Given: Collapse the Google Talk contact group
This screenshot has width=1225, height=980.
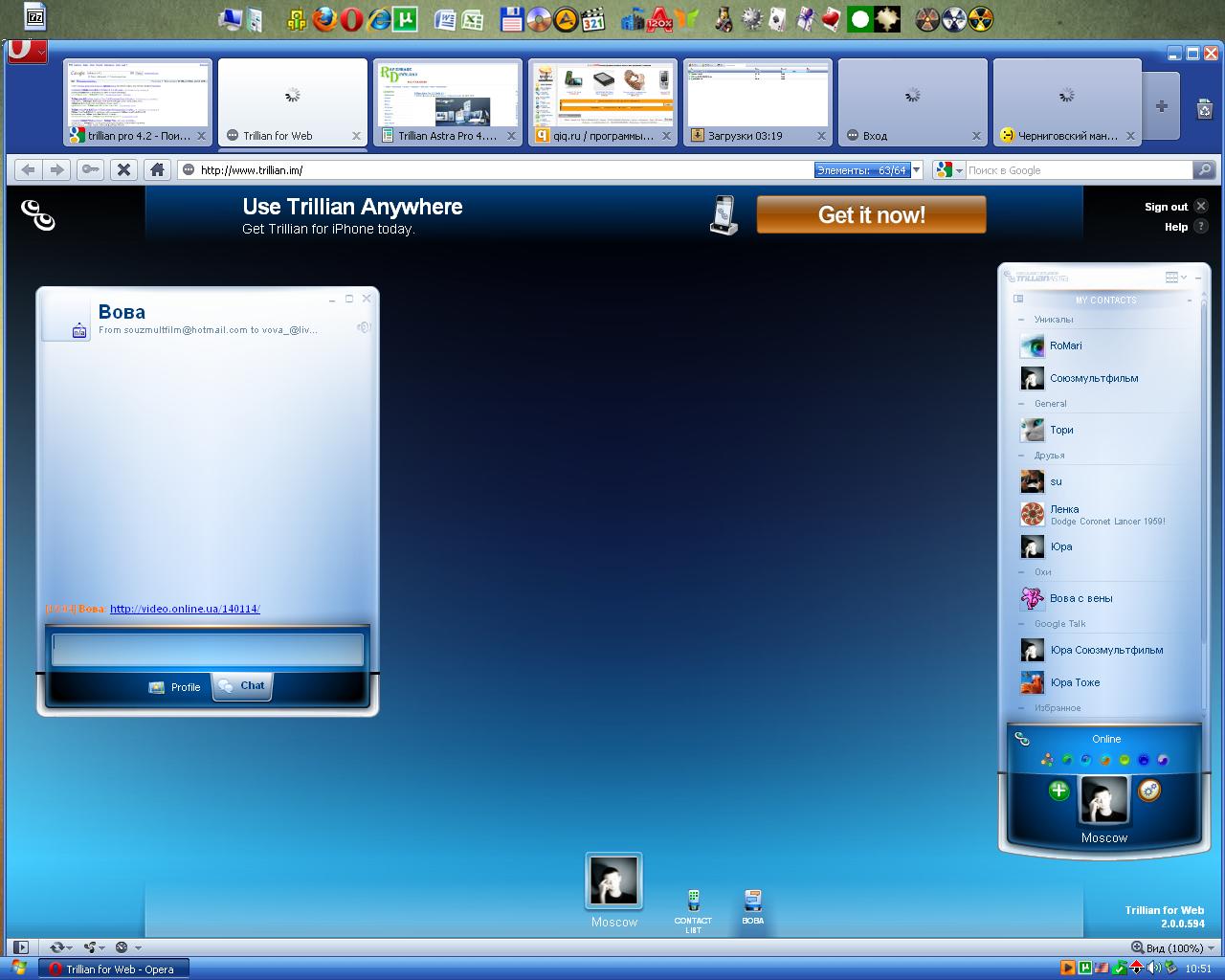Looking at the screenshot, I should (x=1021, y=624).
